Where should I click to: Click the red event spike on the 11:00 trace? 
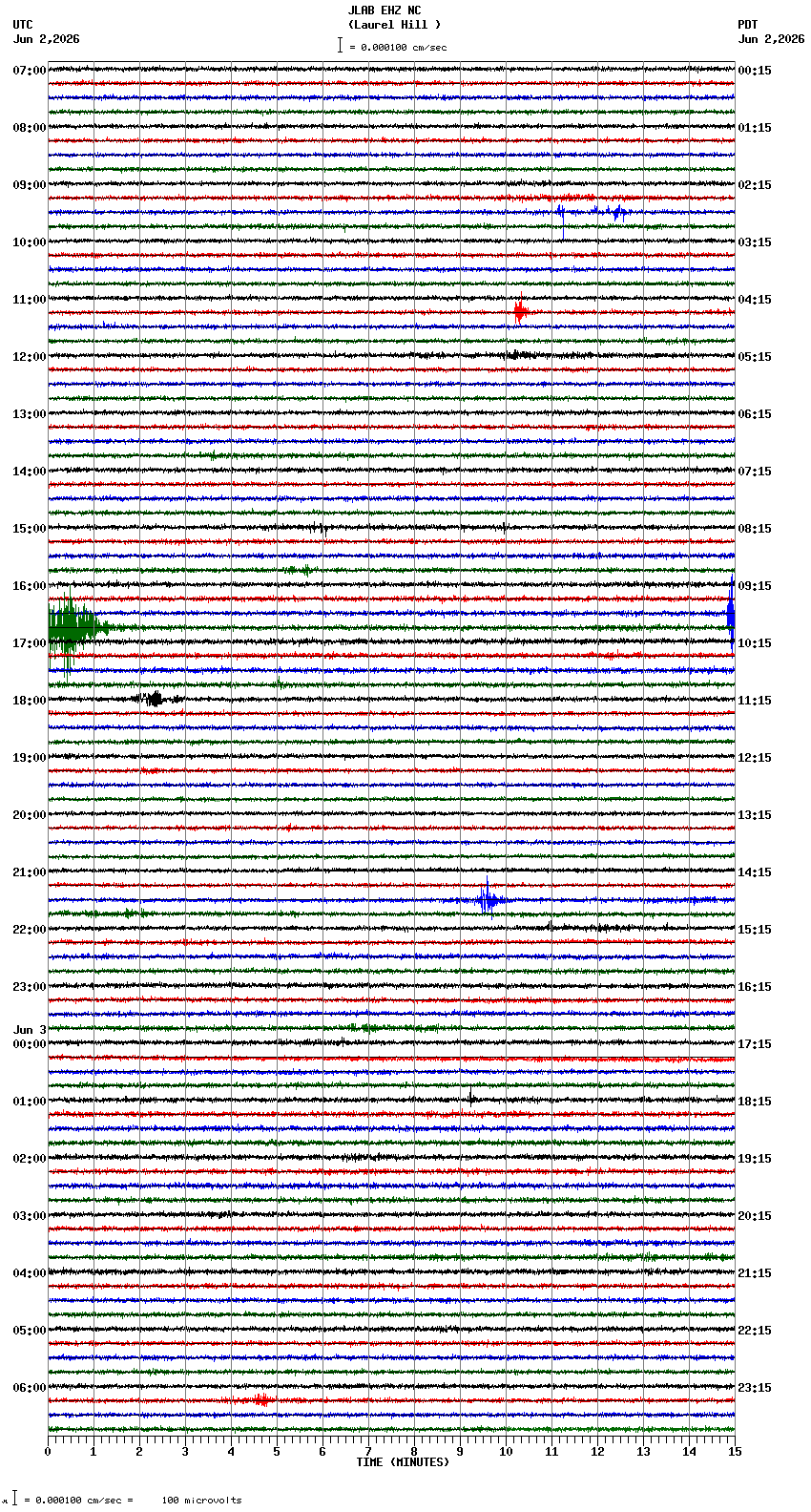click(x=520, y=311)
